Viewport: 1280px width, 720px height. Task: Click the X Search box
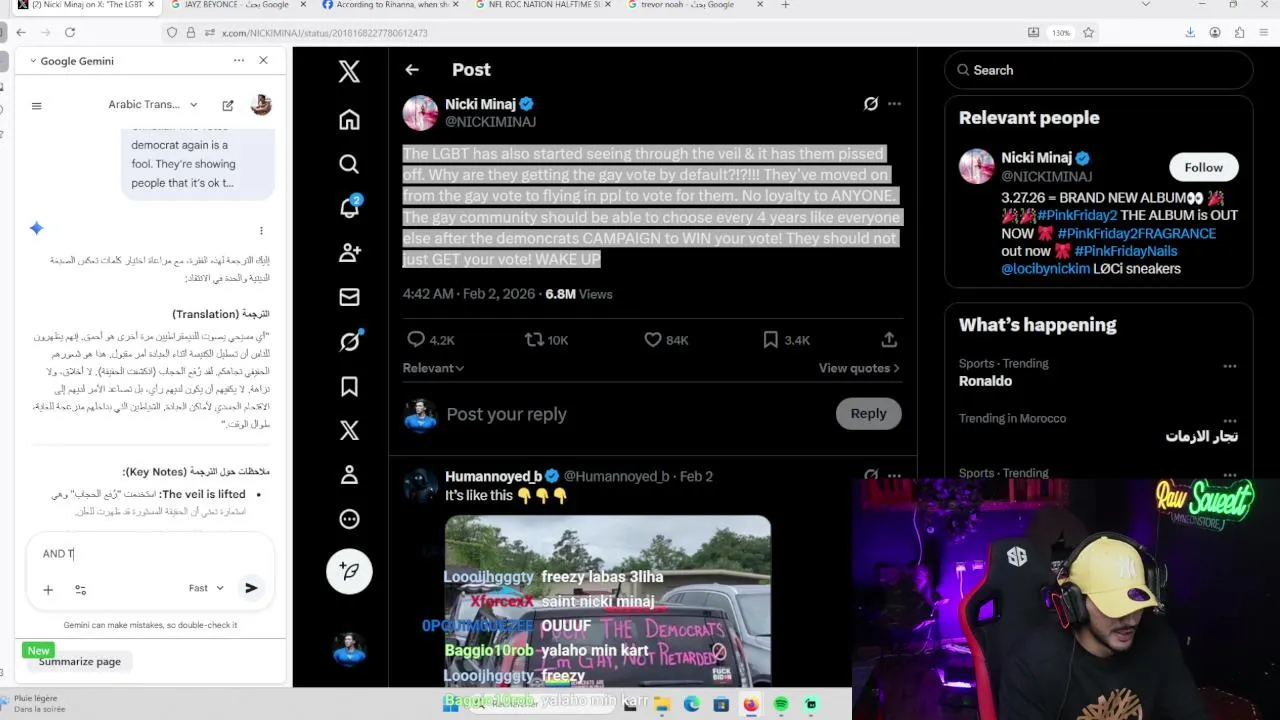pos(1098,70)
